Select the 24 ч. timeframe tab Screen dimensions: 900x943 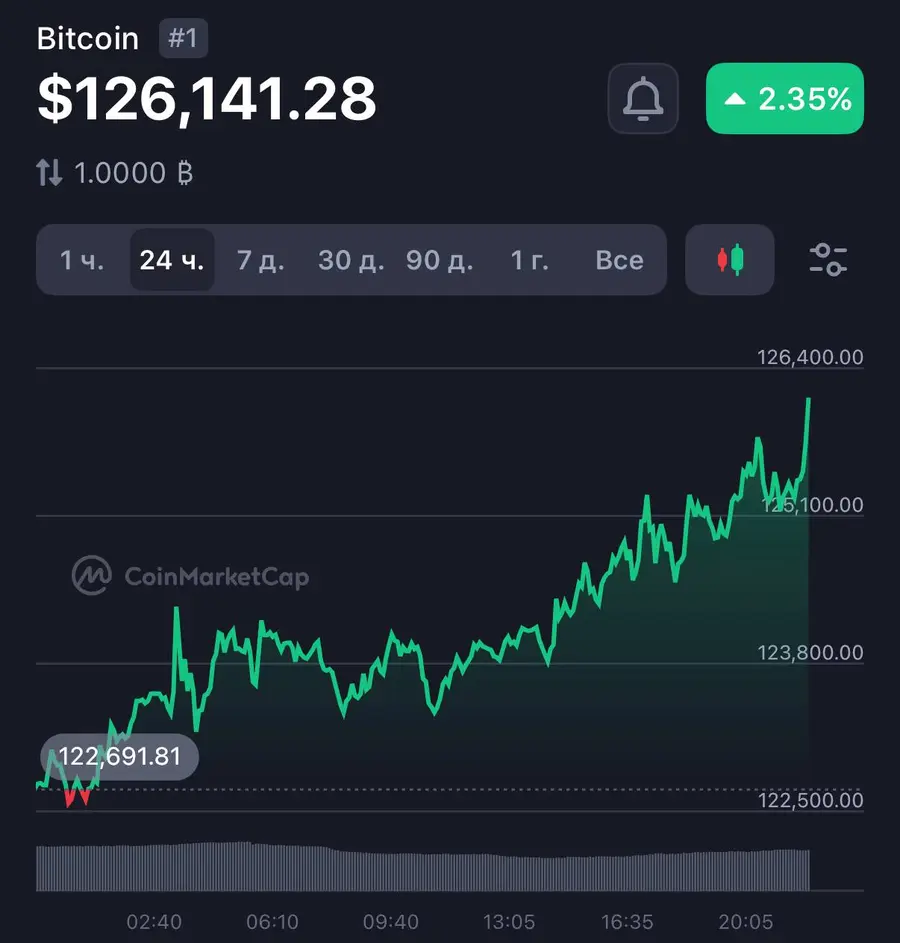coord(172,260)
